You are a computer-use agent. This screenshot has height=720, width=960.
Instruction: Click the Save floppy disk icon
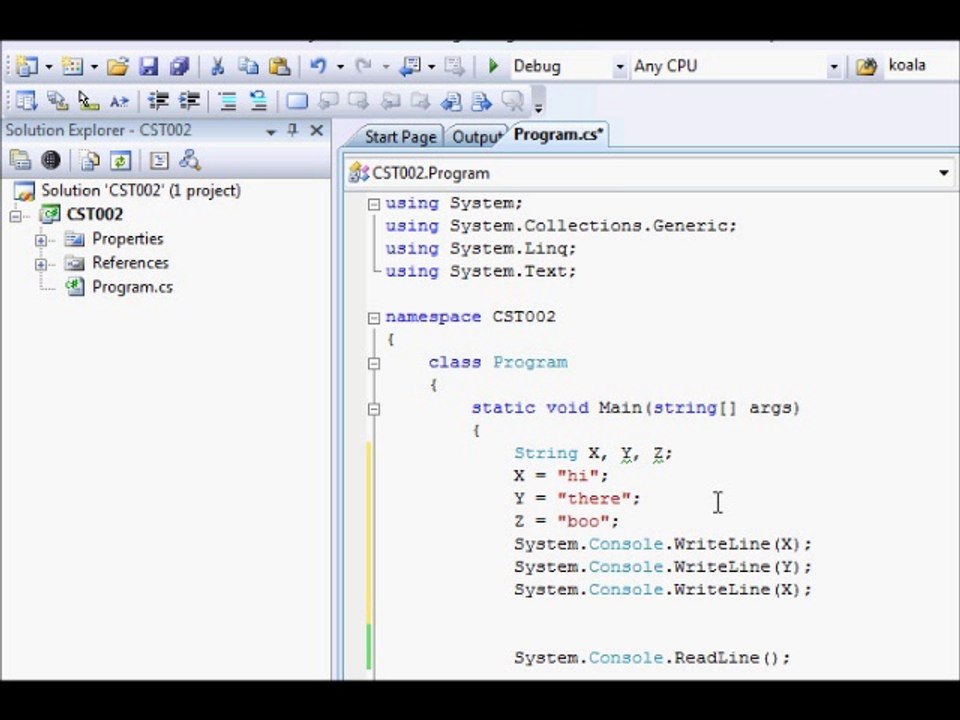tap(148, 66)
